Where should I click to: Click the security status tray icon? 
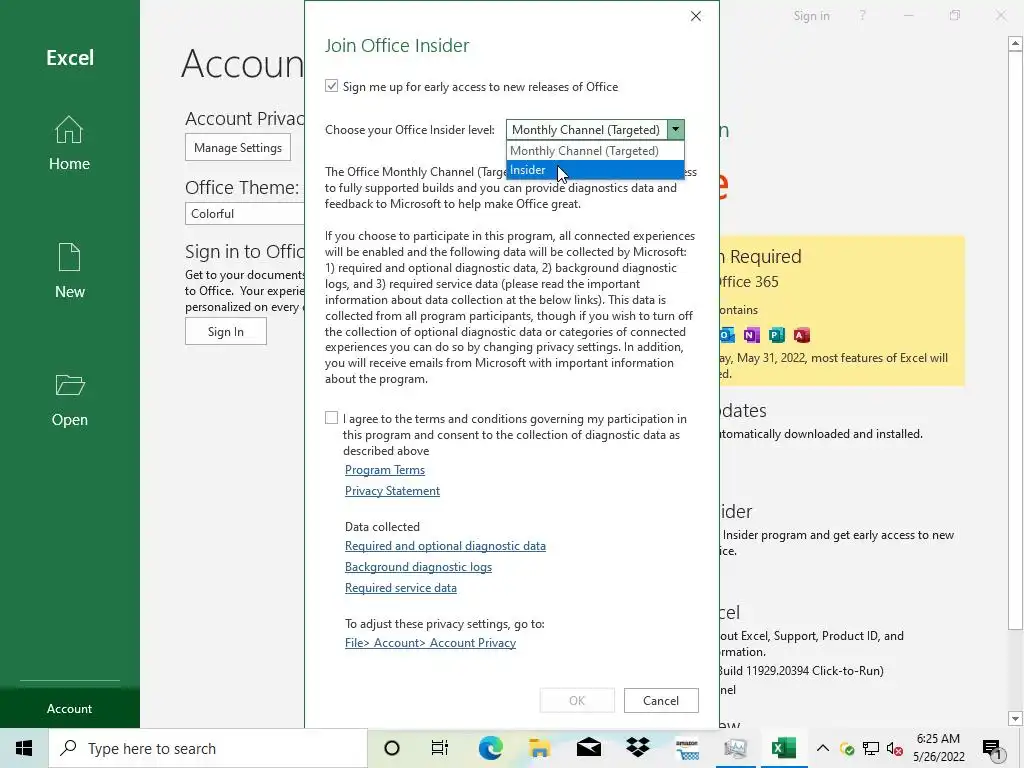(x=847, y=749)
